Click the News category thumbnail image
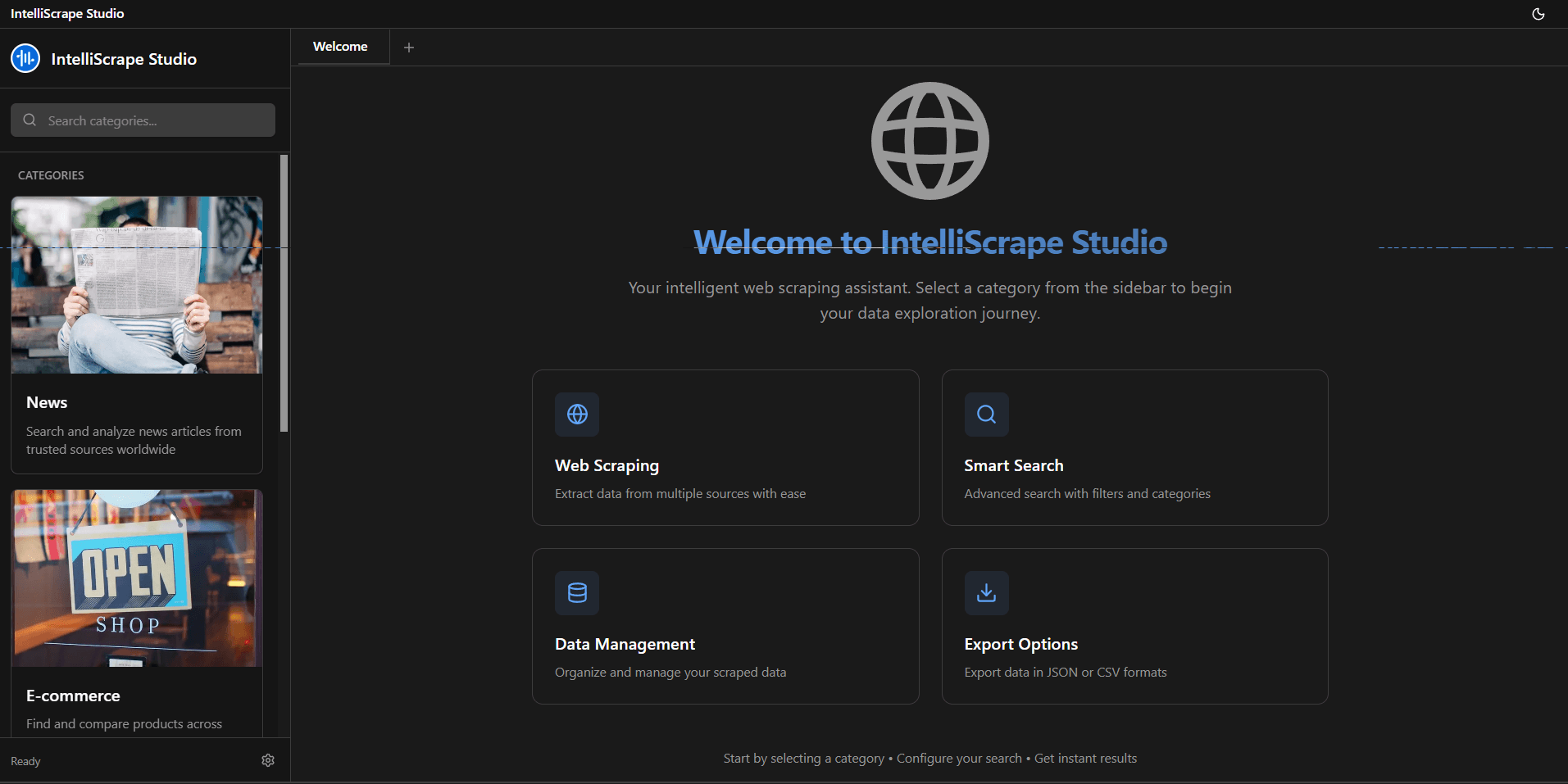Screen dimensions: 1568x784 pos(136,285)
